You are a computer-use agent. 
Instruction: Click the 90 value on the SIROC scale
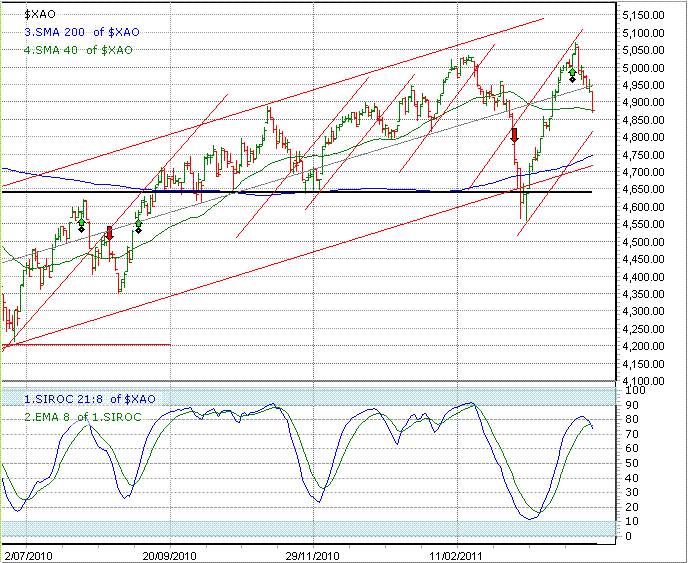click(x=631, y=405)
